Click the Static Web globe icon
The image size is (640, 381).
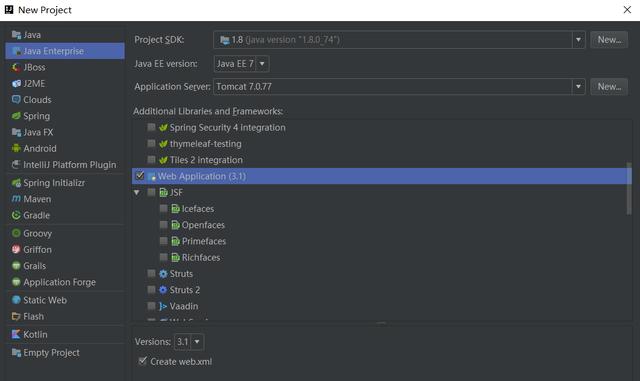point(16,300)
